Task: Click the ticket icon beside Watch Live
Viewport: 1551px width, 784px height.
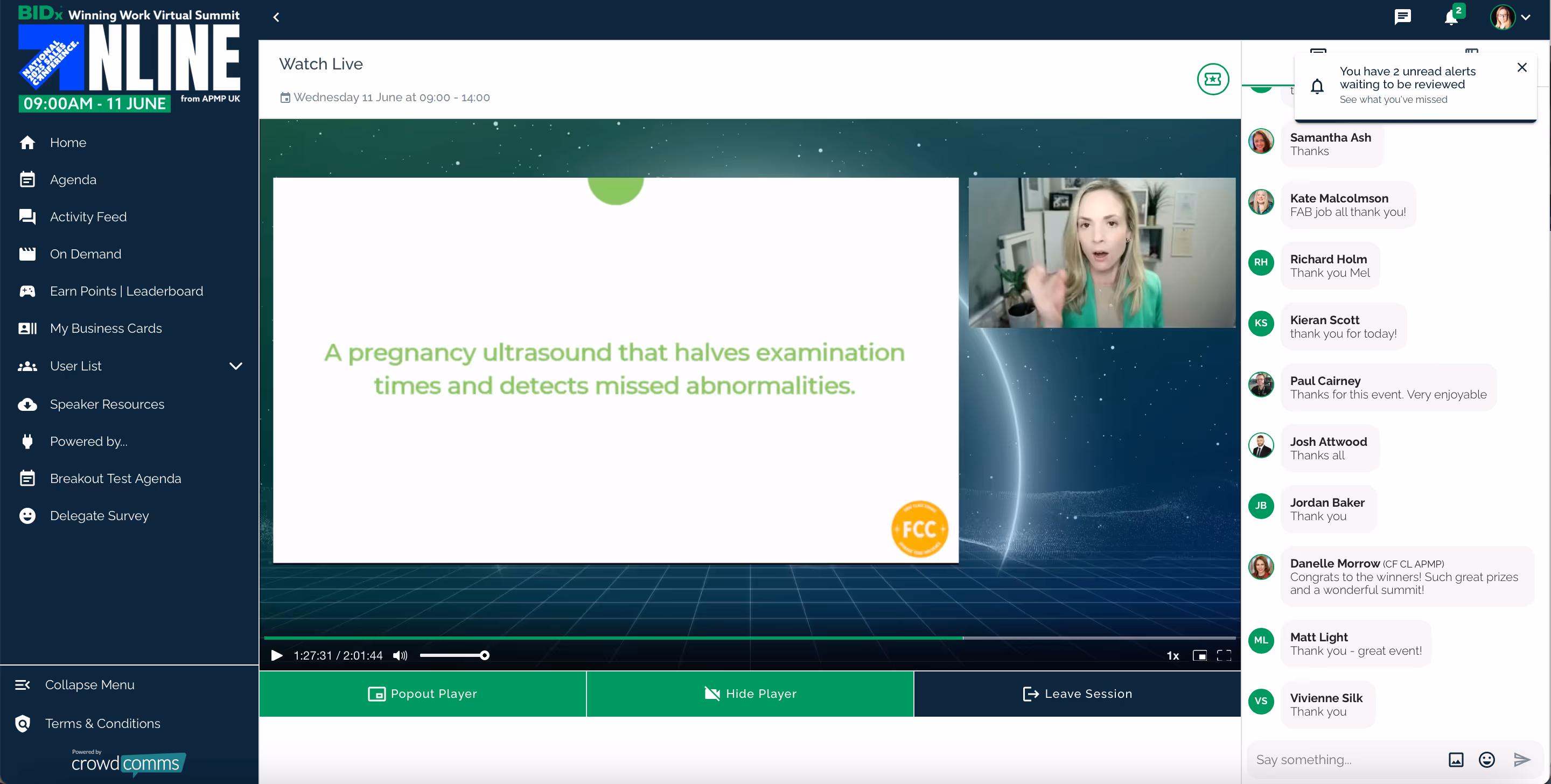Action: pos(1213,79)
